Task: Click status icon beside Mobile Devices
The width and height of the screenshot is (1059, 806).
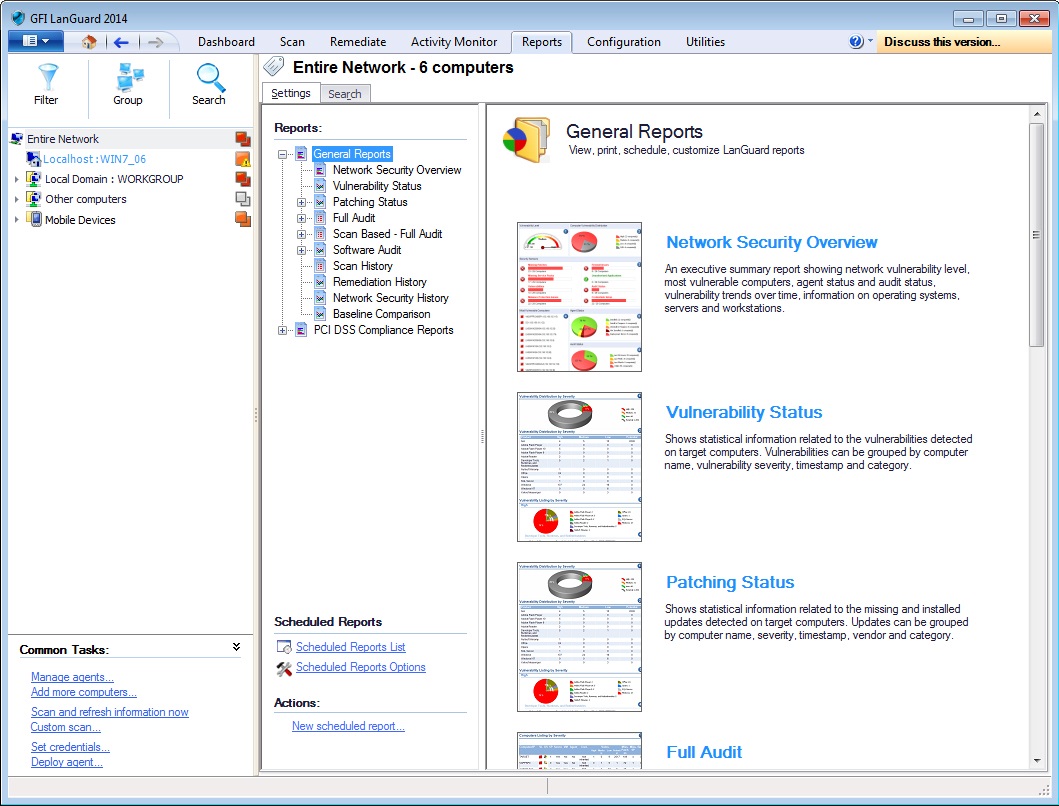Action: (x=242, y=219)
